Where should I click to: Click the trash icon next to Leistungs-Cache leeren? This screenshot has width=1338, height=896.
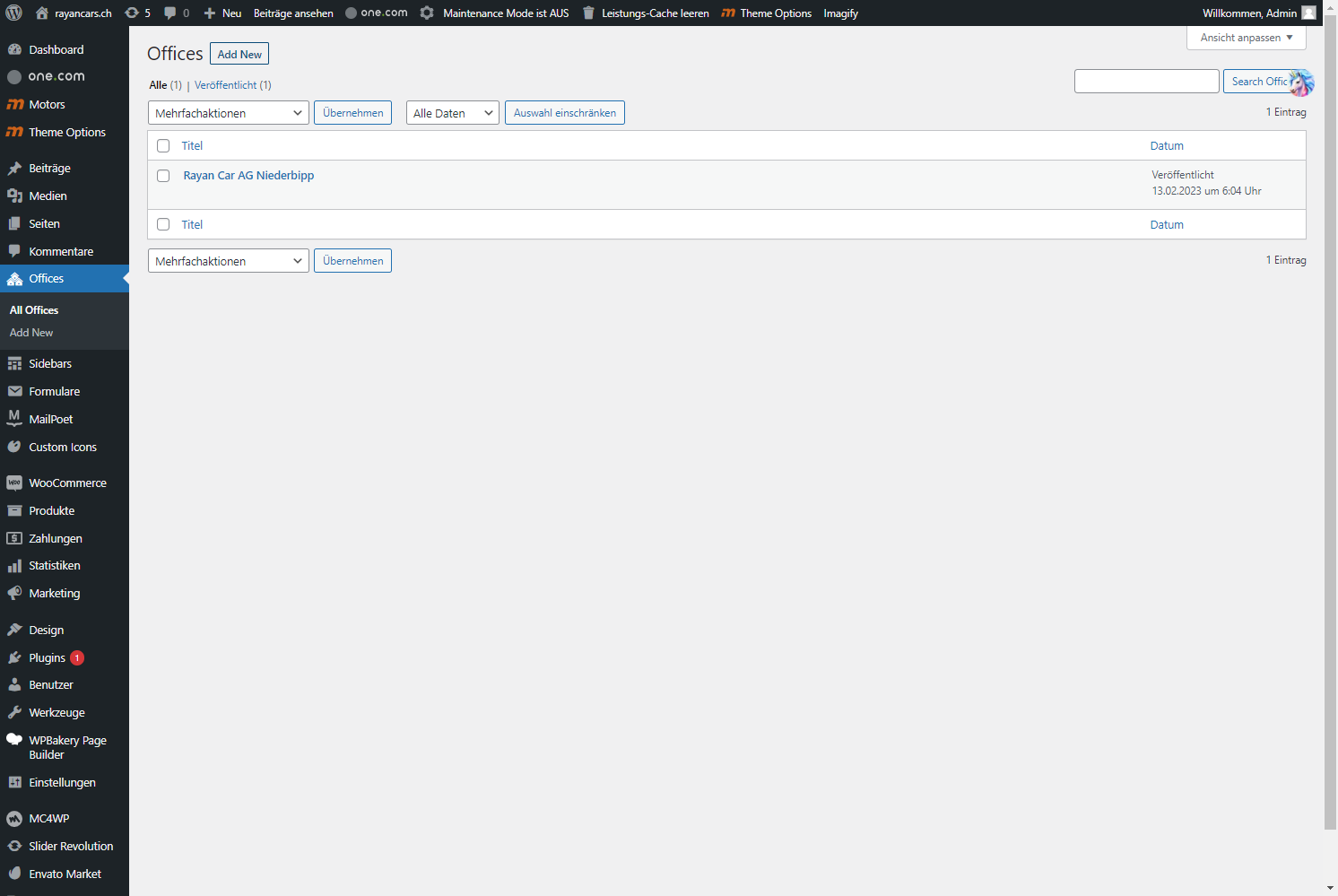588,13
